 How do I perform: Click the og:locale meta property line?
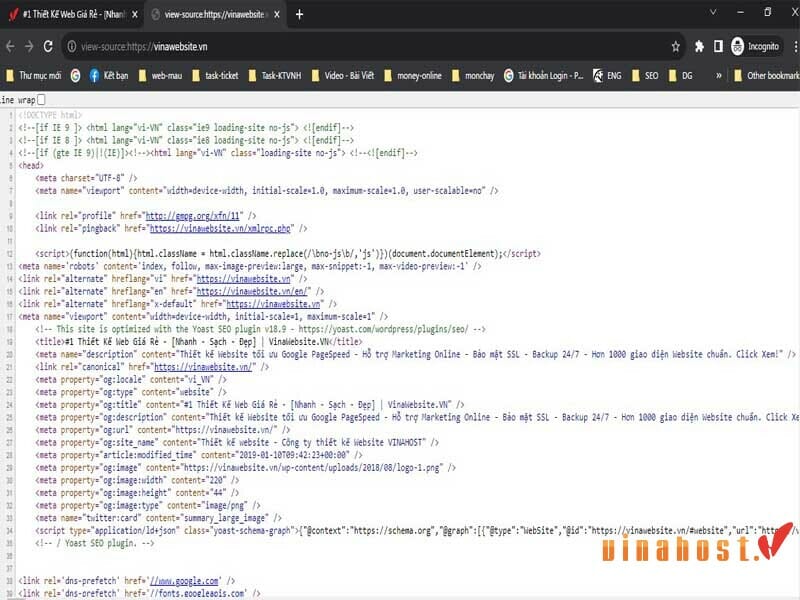coord(131,380)
